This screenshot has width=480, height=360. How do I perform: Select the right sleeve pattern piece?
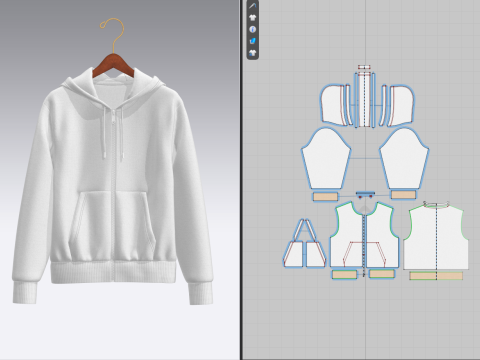coord(404,159)
